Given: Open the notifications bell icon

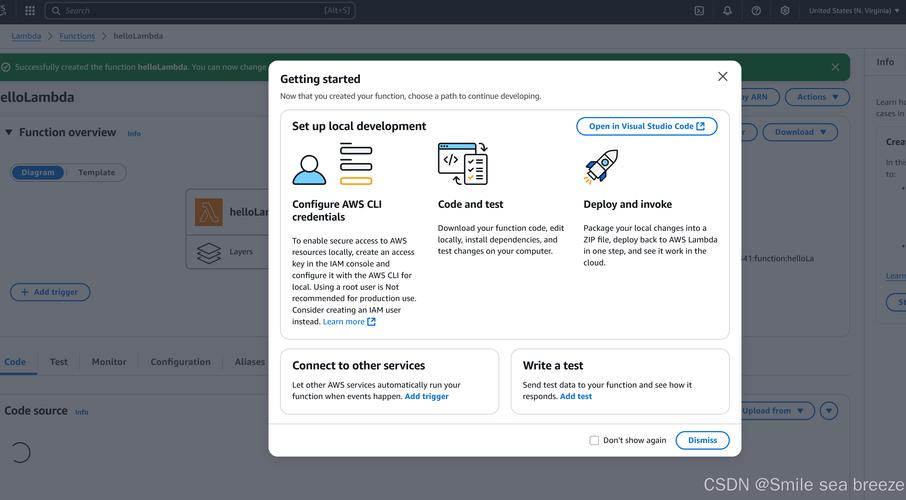Looking at the screenshot, I should pos(727,10).
